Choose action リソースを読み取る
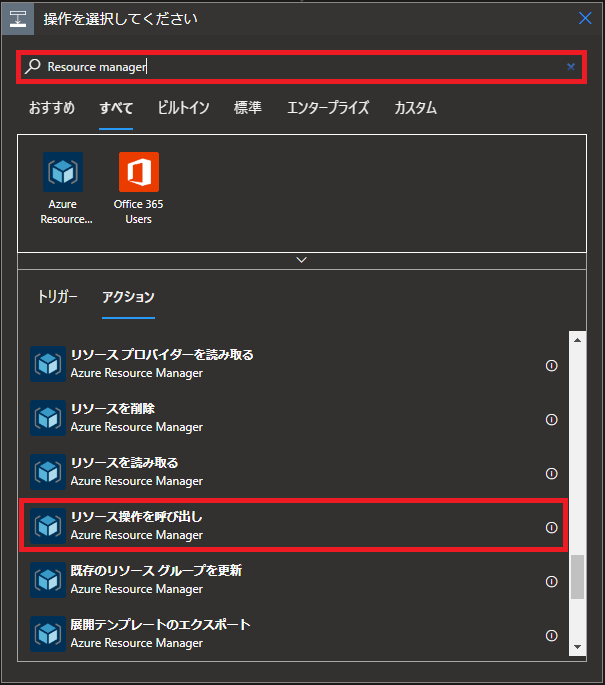605x685 pixels. click(294, 472)
